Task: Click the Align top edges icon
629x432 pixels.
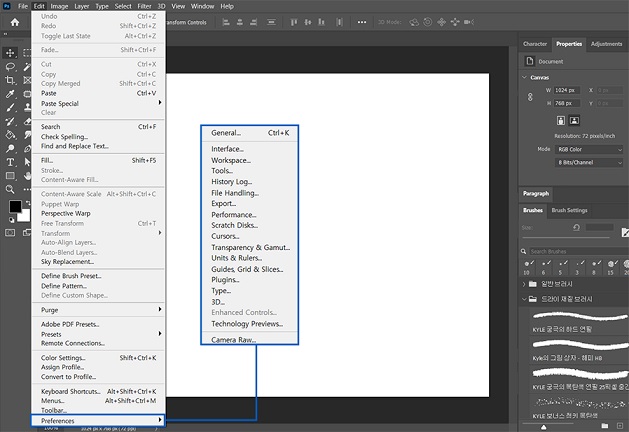Action: pyautogui.click(x=294, y=22)
